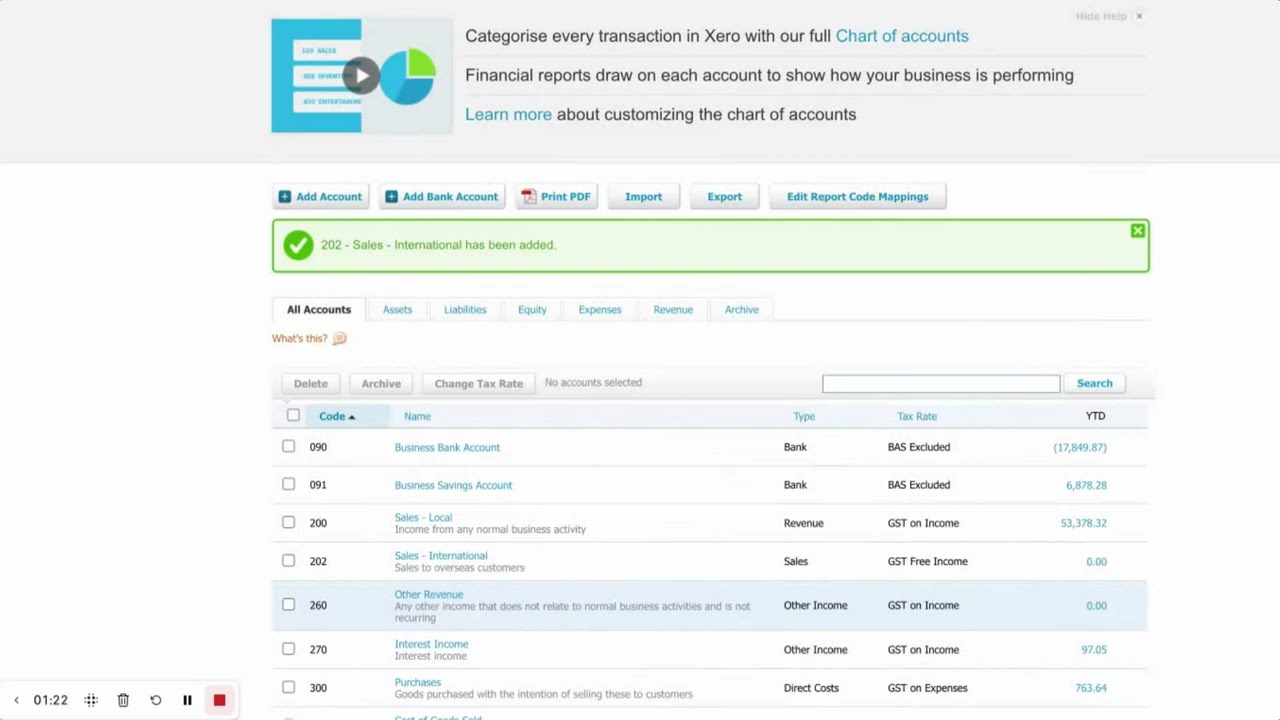Click the speech bubble help icon
Viewport: 1280px width, 720px height.
pyautogui.click(x=339, y=339)
